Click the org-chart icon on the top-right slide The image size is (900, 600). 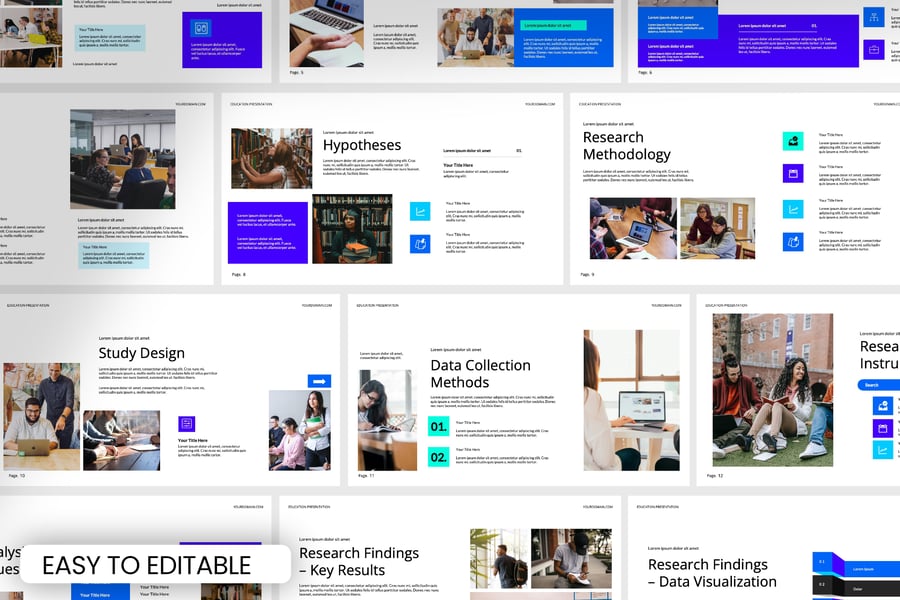click(873, 17)
